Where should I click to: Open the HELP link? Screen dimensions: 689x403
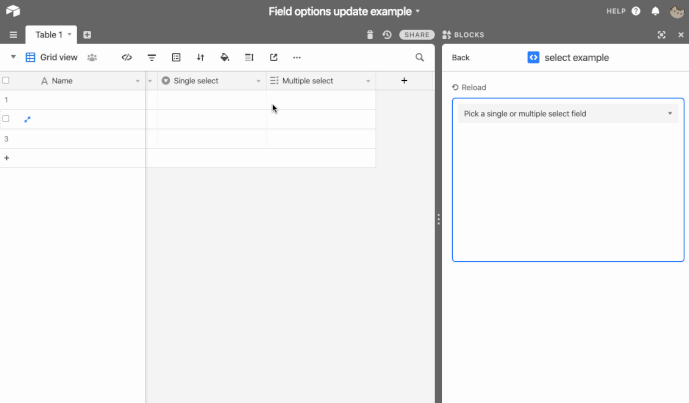[x=616, y=11]
